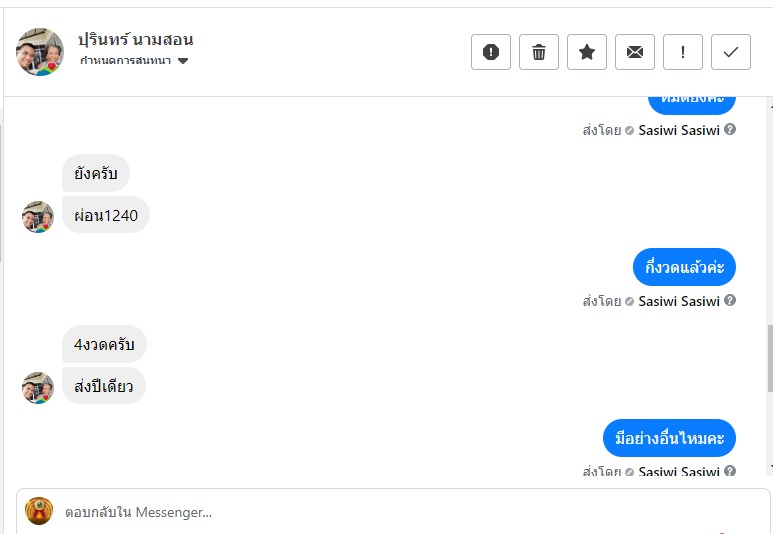Star this conversation as follow up
The width and height of the screenshot is (773, 534).
(587, 52)
